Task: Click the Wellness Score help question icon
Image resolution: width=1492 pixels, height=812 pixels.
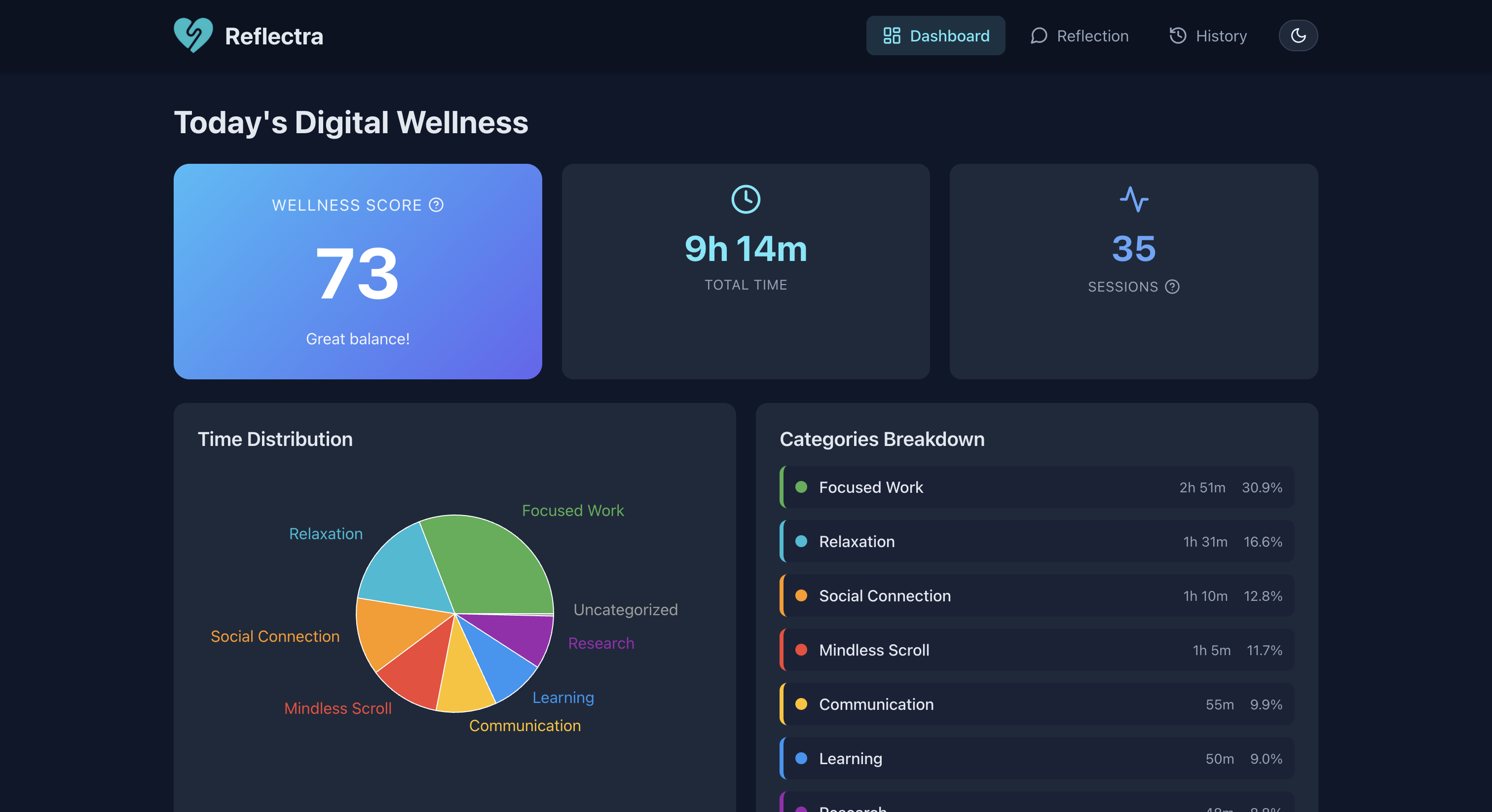Action: point(436,205)
